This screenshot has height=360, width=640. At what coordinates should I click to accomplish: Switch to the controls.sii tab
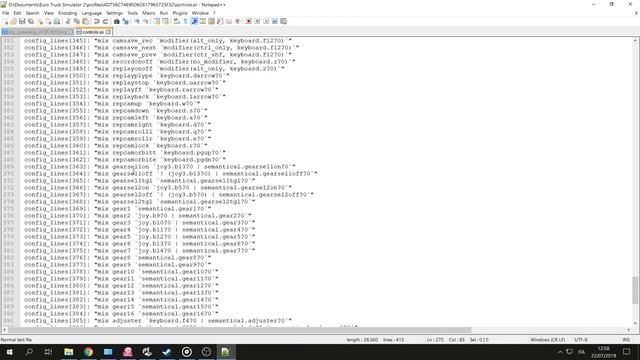tap(93, 32)
